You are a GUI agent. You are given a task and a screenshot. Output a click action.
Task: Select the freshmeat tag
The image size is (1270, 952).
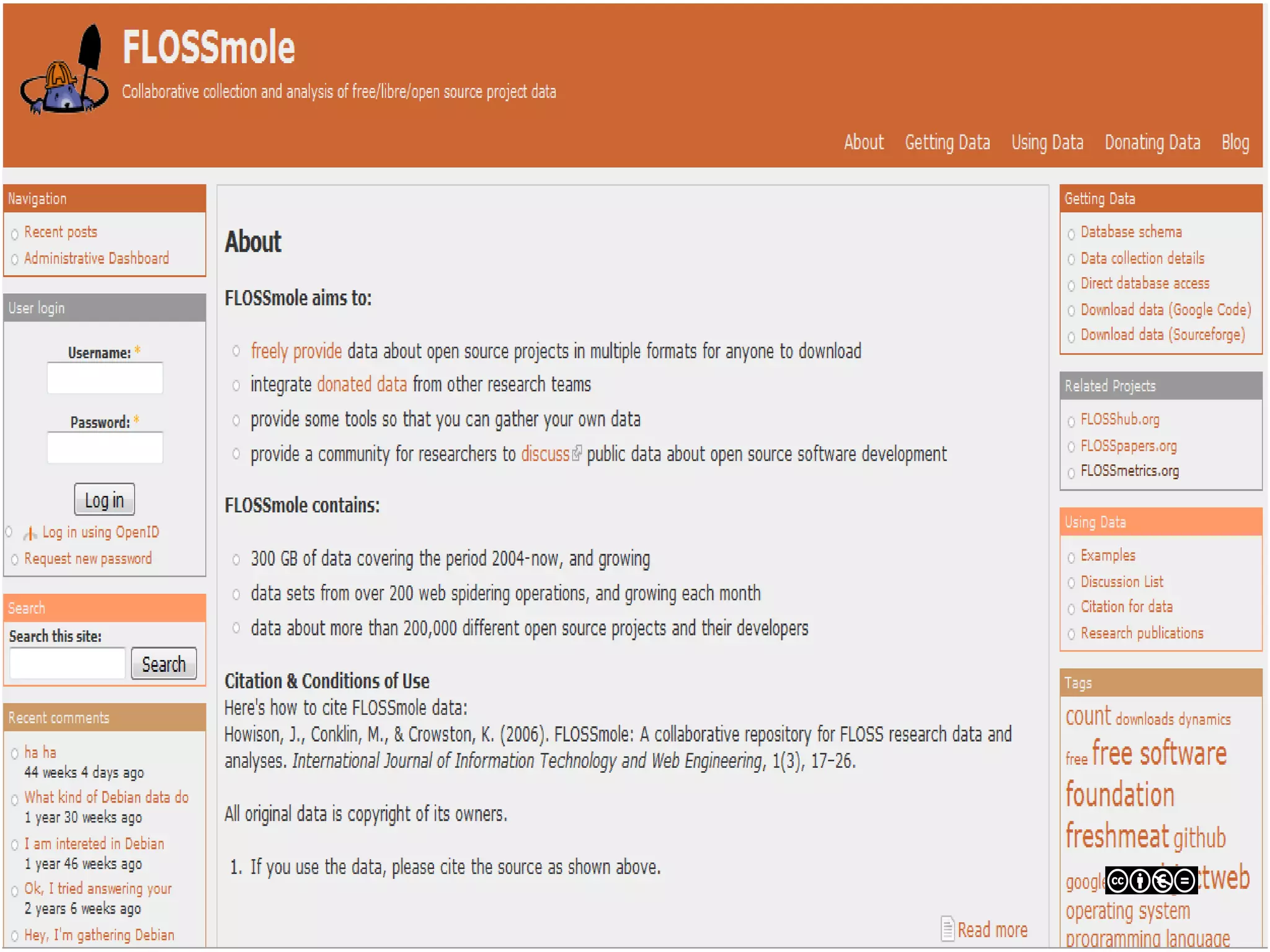point(1117,837)
